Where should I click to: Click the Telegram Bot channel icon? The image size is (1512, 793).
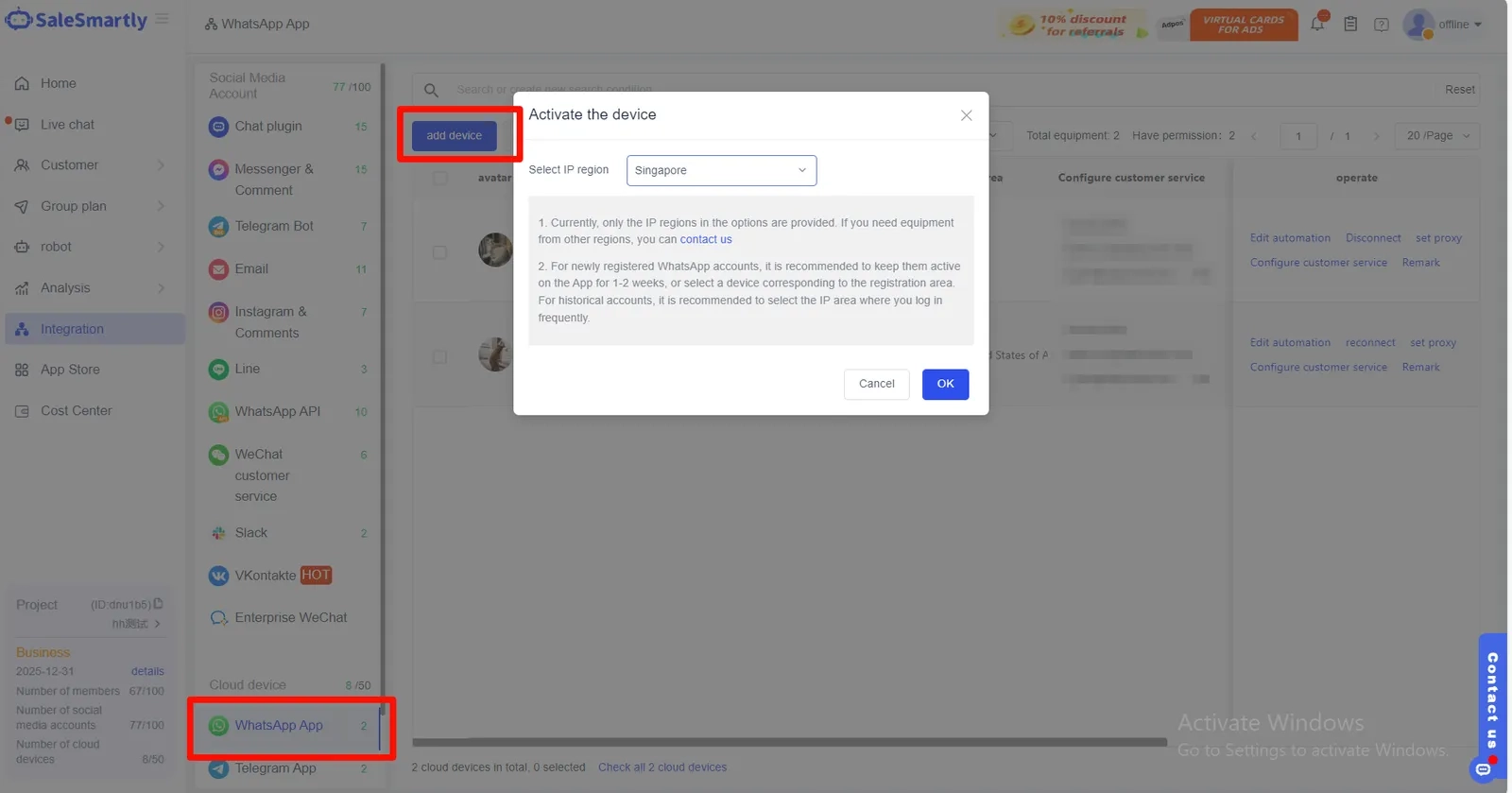[x=218, y=227]
